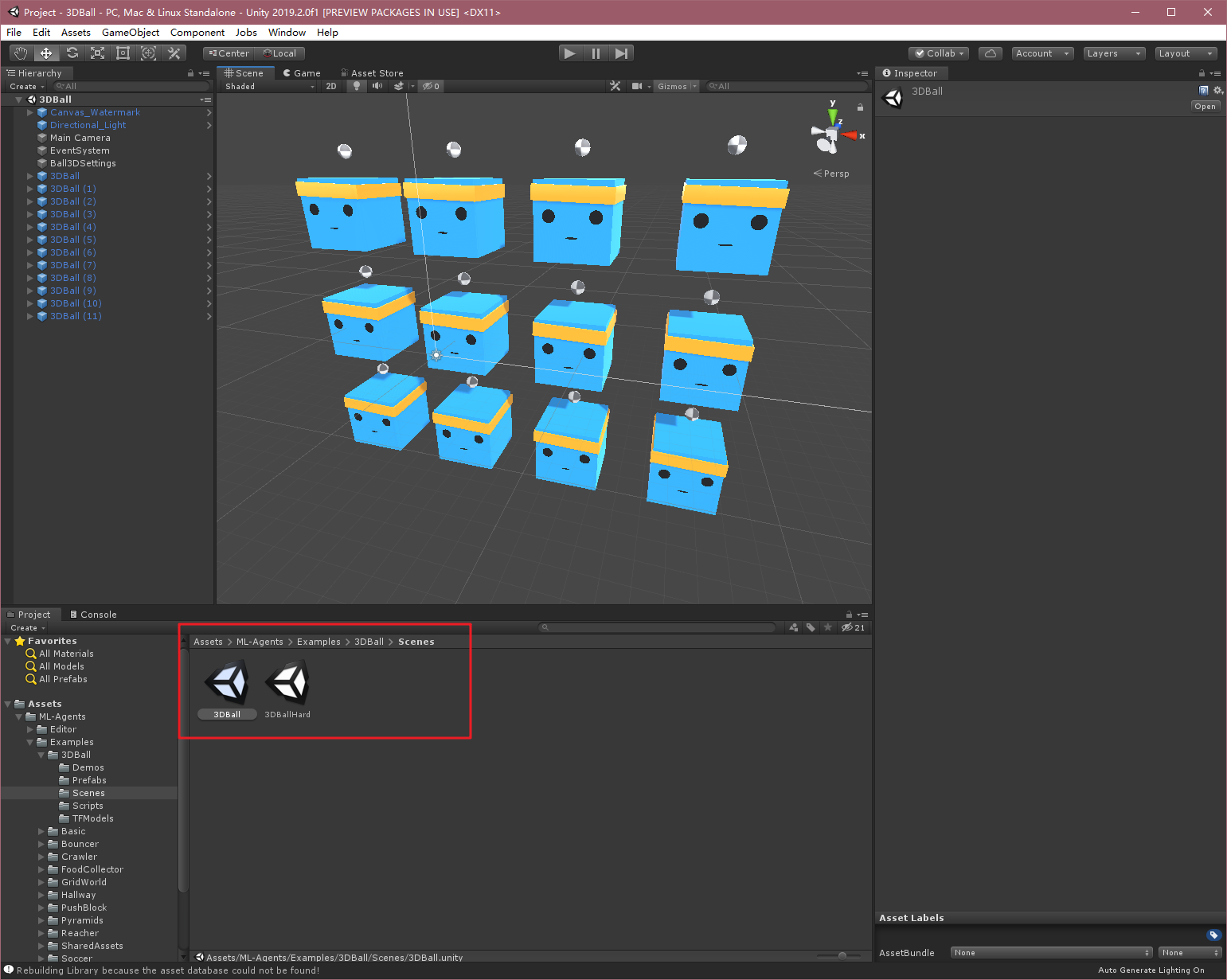Toggle pivot mode Center button
This screenshot has height=980, width=1227.
(x=229, y=53)
